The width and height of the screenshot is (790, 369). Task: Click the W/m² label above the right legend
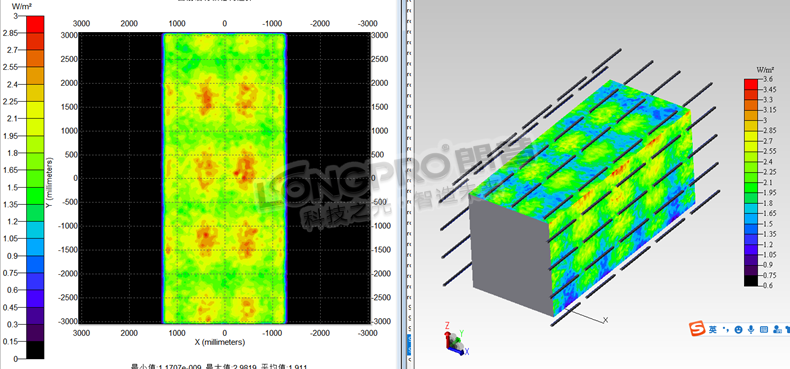[764, 70]
